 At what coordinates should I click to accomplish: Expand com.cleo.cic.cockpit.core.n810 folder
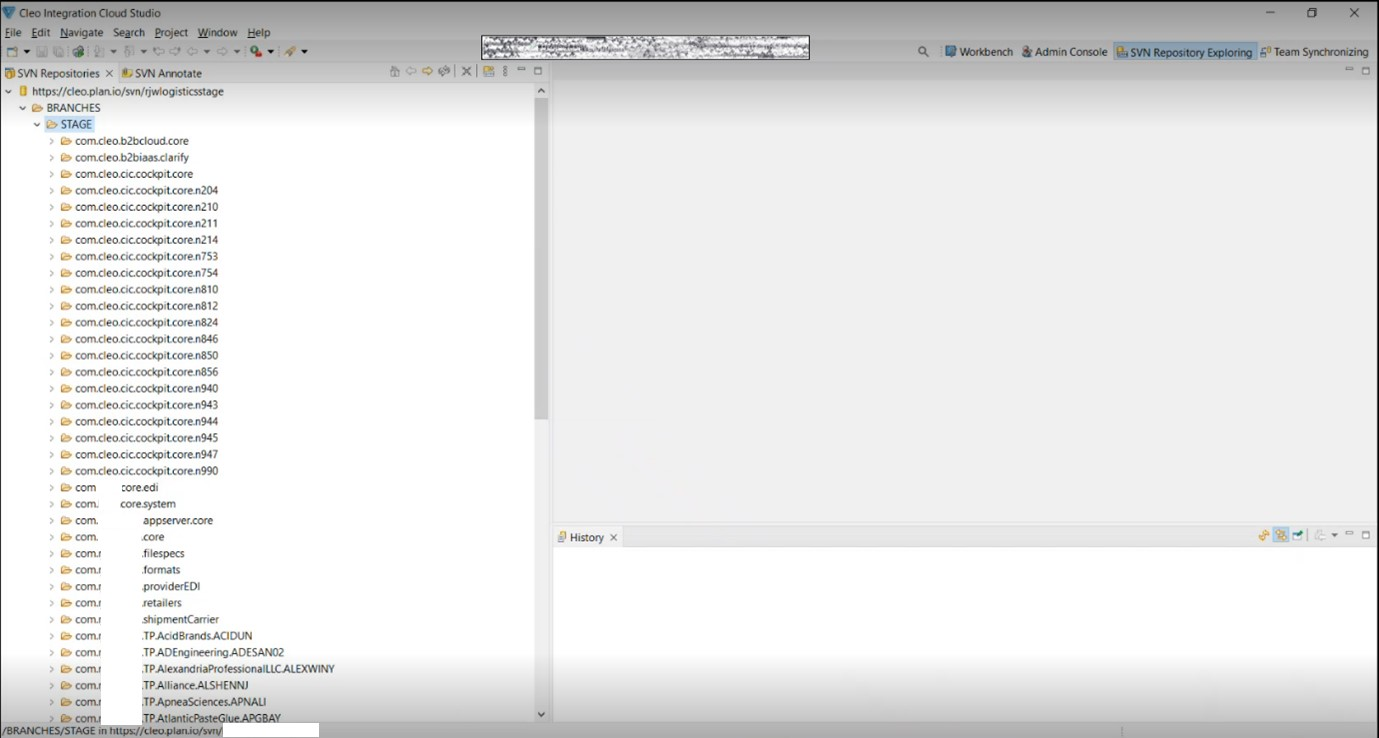coord(52,289)
